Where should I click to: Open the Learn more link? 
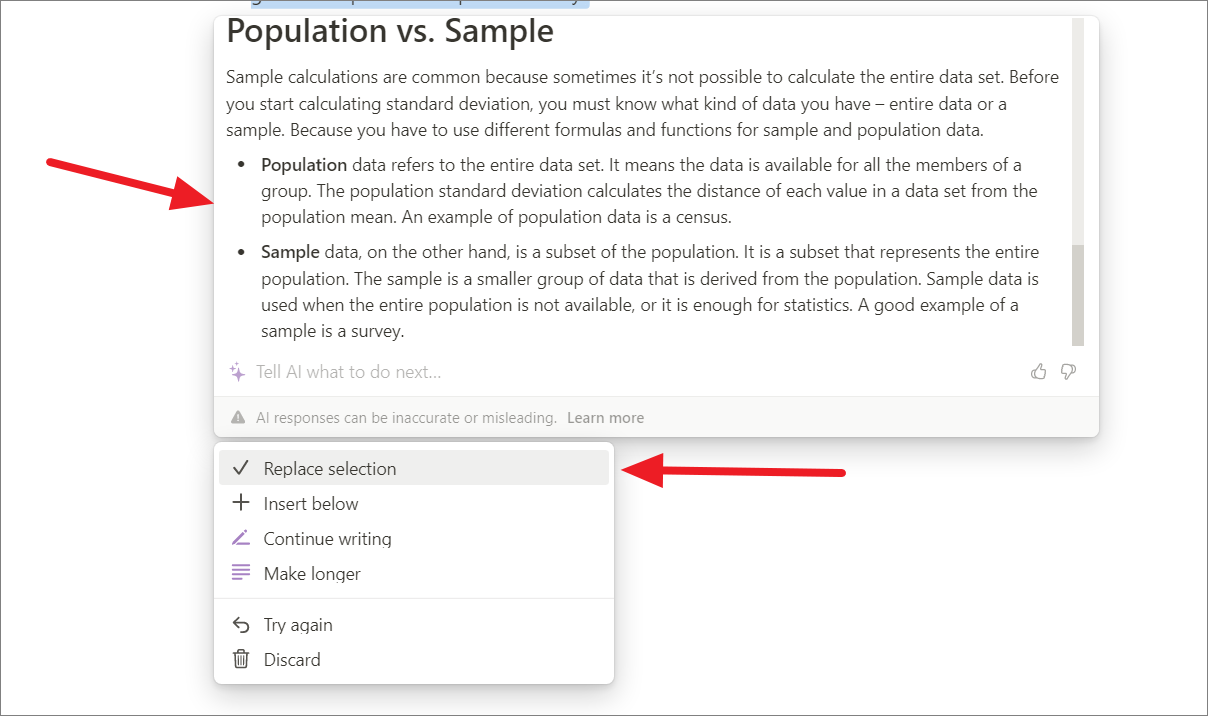(605, 418)
